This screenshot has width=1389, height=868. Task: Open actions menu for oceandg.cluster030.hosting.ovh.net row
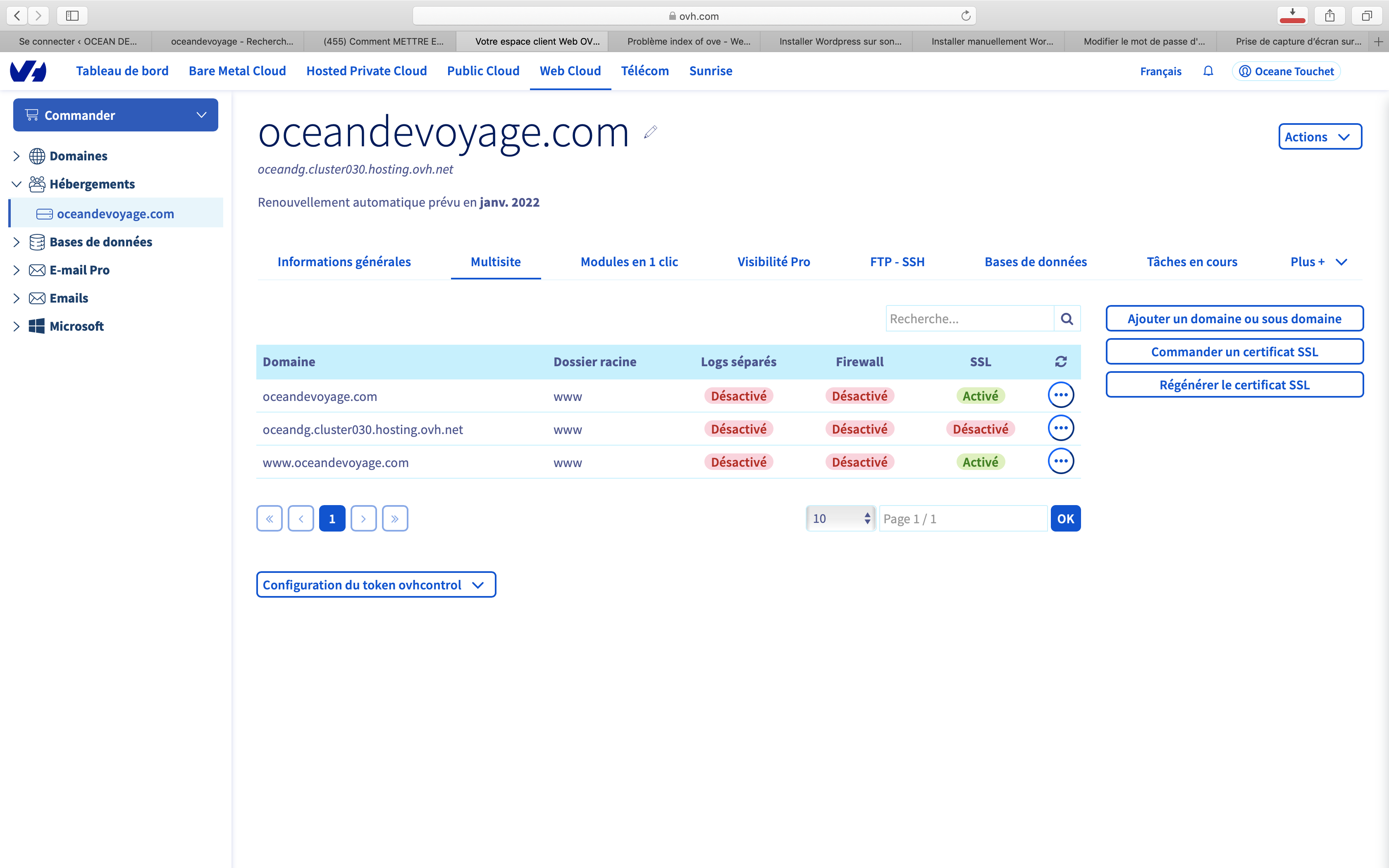click(1061, 428)
